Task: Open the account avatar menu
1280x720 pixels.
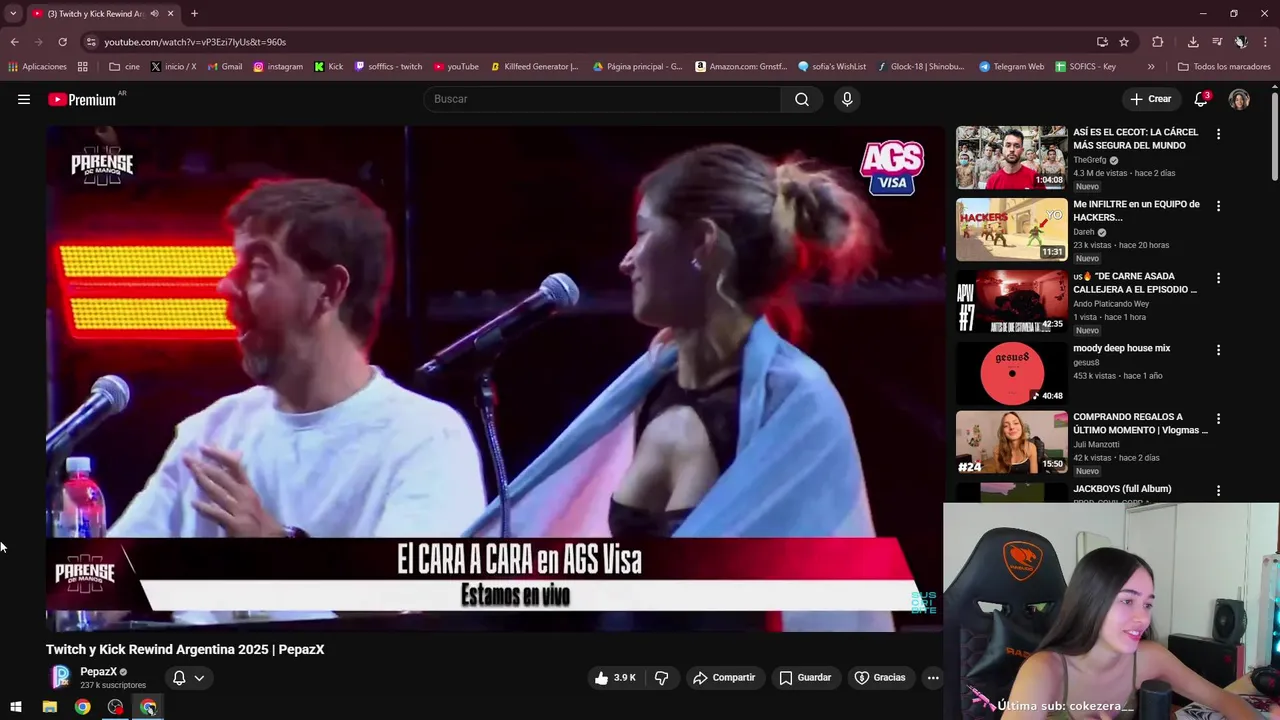Action: pos(1239,99)
